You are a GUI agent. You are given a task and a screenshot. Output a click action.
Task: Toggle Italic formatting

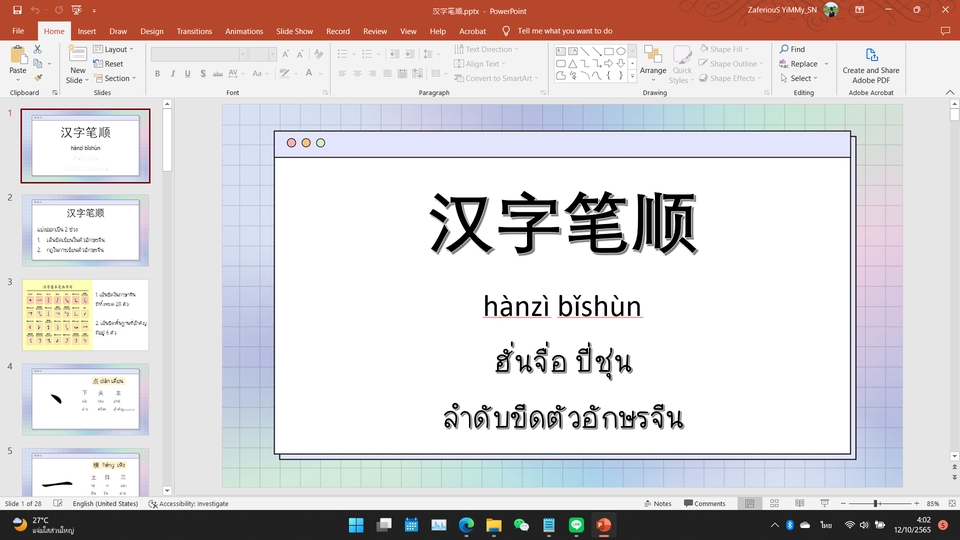click(173, 73)
